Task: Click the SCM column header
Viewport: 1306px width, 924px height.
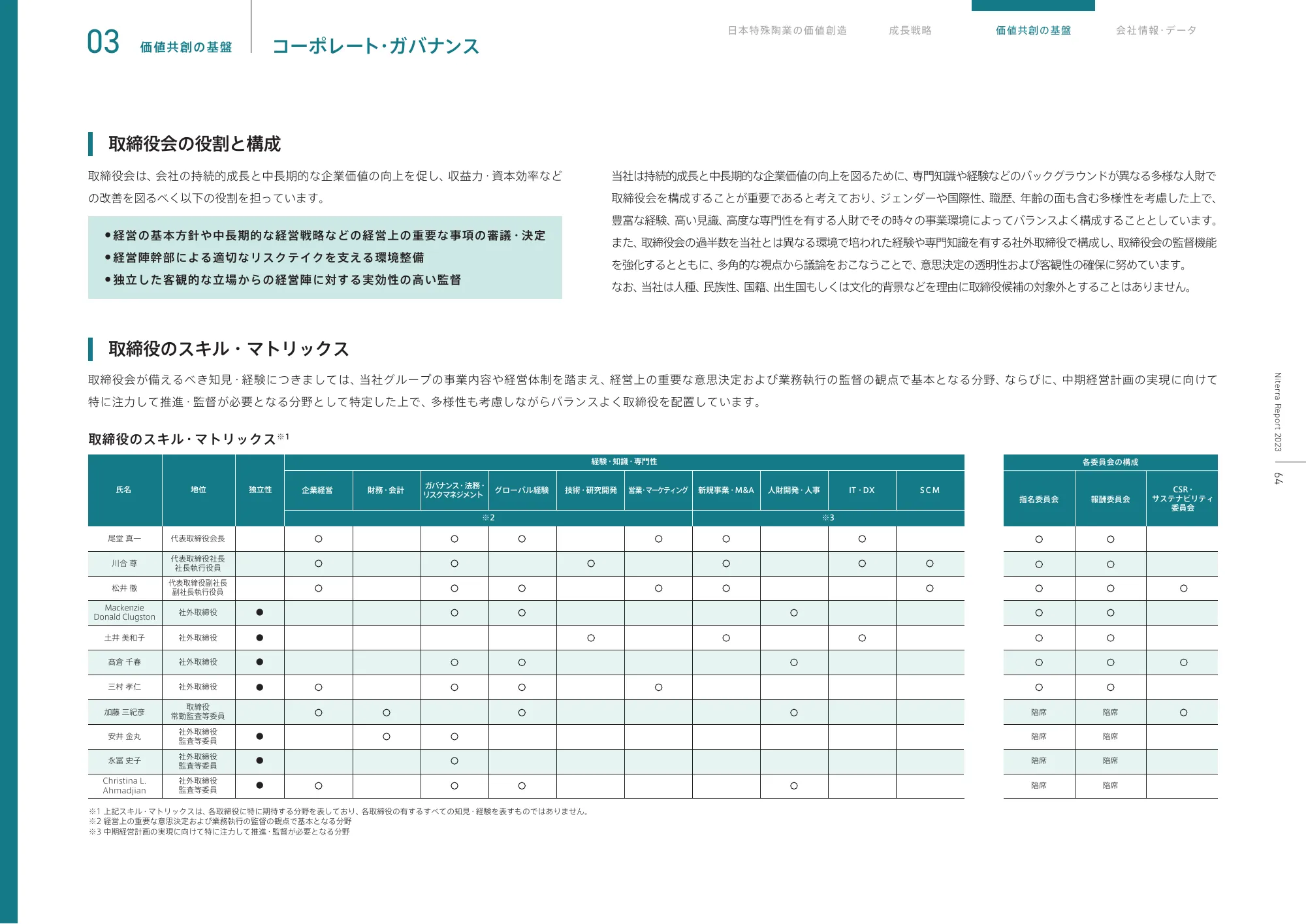Action: 929,490
